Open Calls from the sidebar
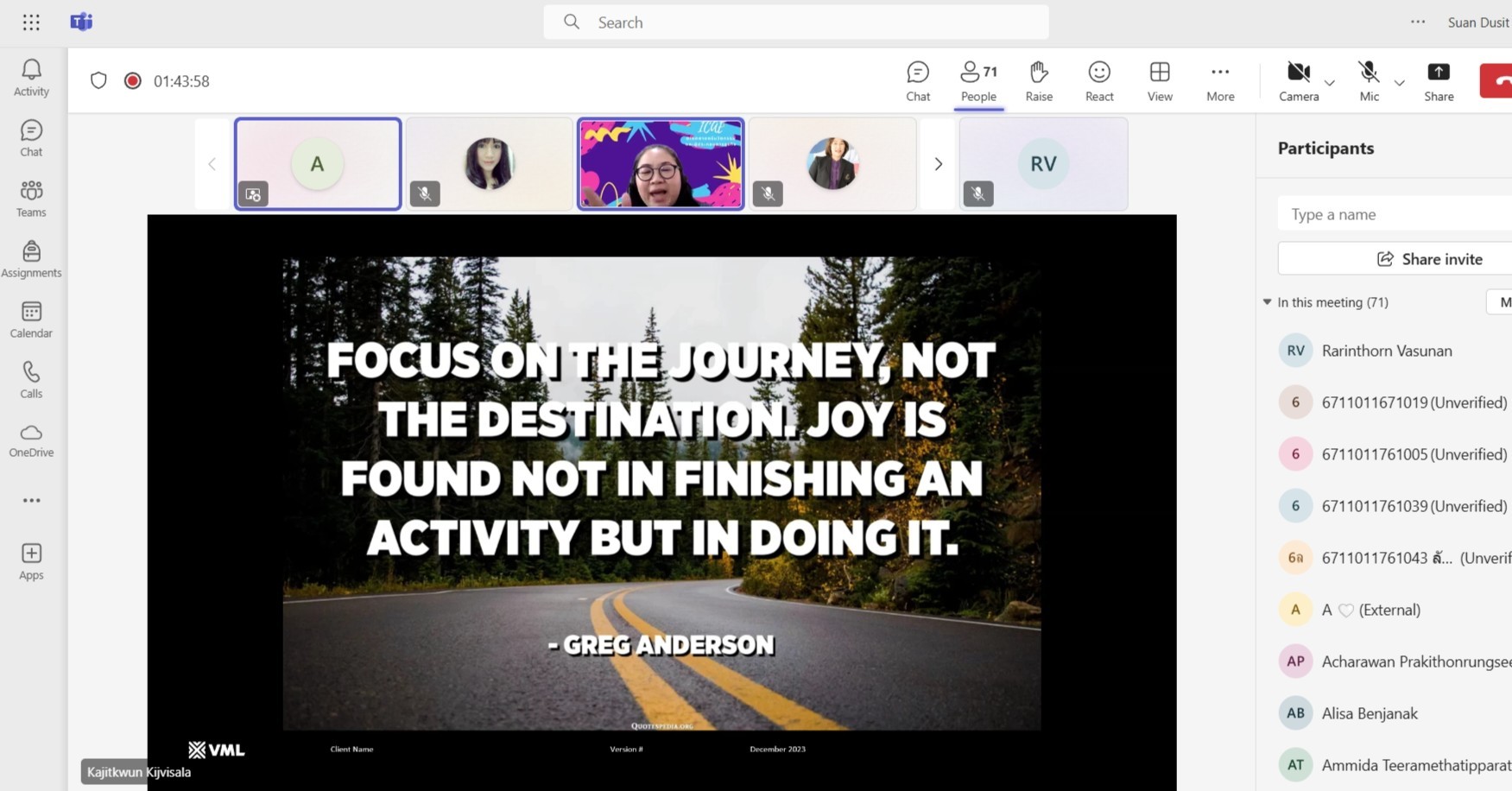Viewport: 1512px width, 791px height. 31,380
